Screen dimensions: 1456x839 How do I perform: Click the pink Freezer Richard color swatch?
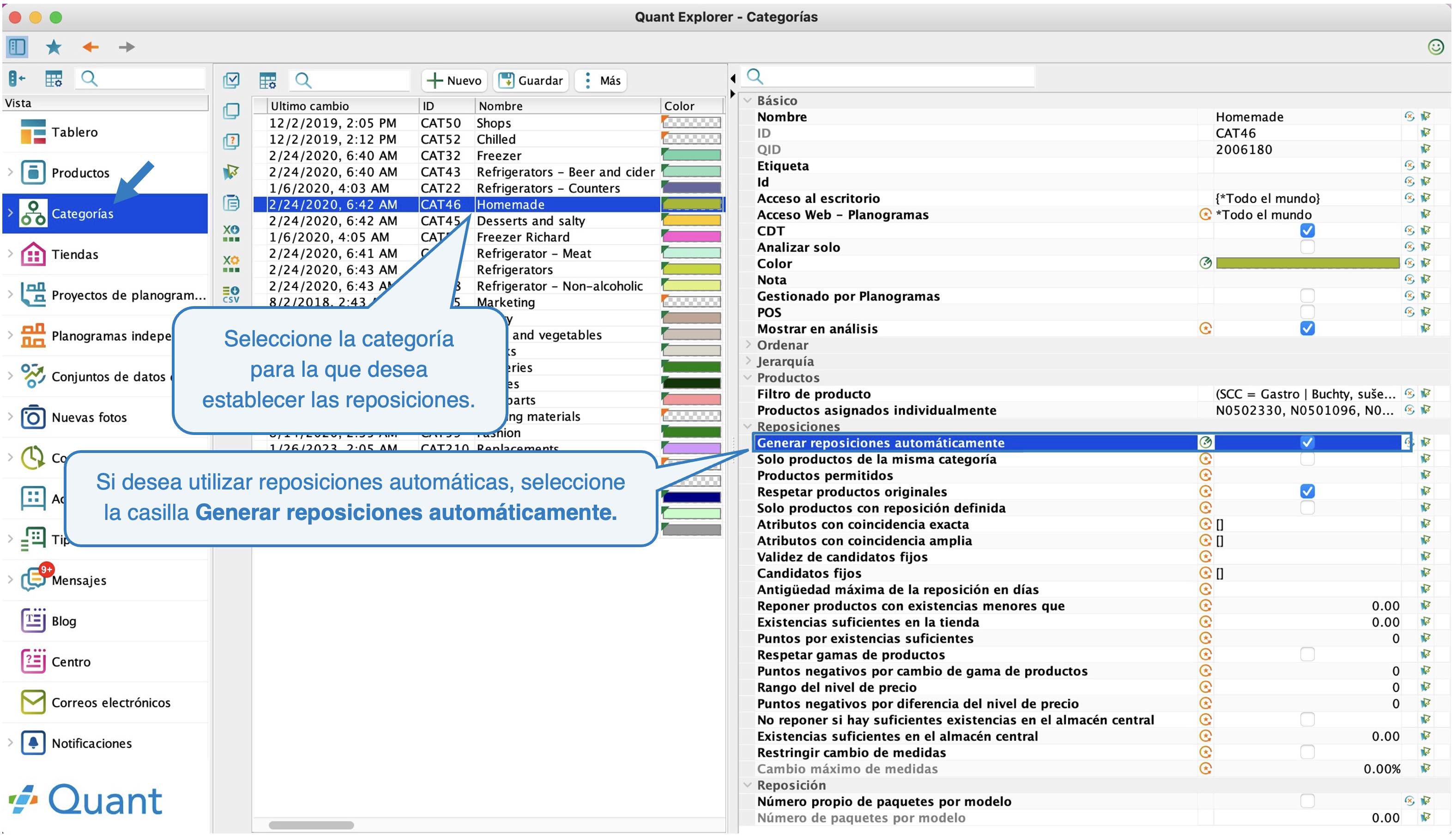tap(691, 237)
